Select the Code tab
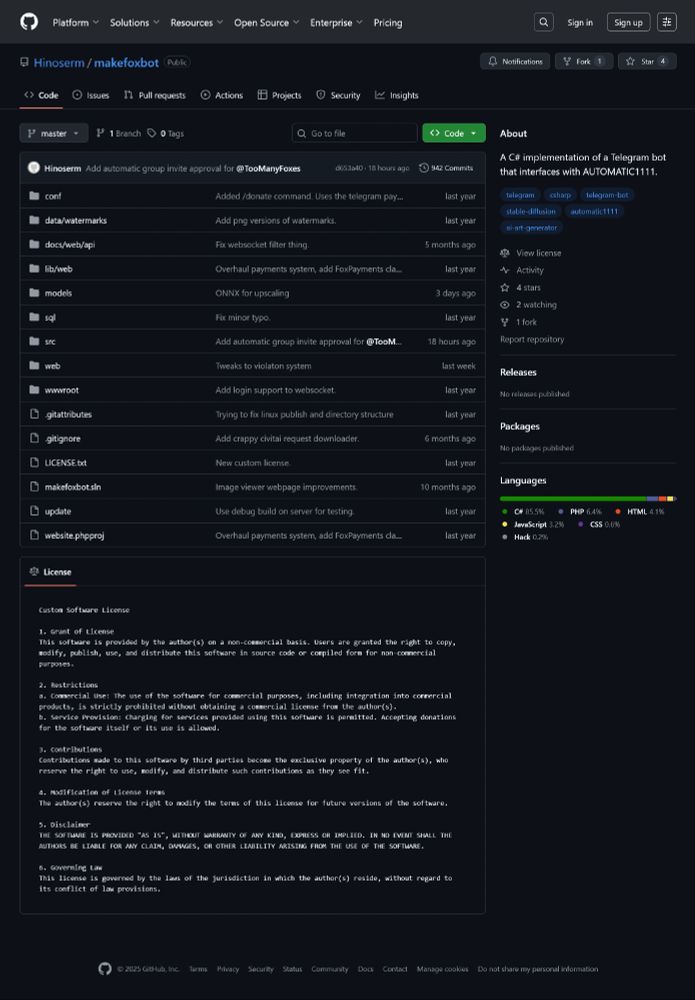The image size is (695, 1000). pyautogui.click(x=41, y=95)
